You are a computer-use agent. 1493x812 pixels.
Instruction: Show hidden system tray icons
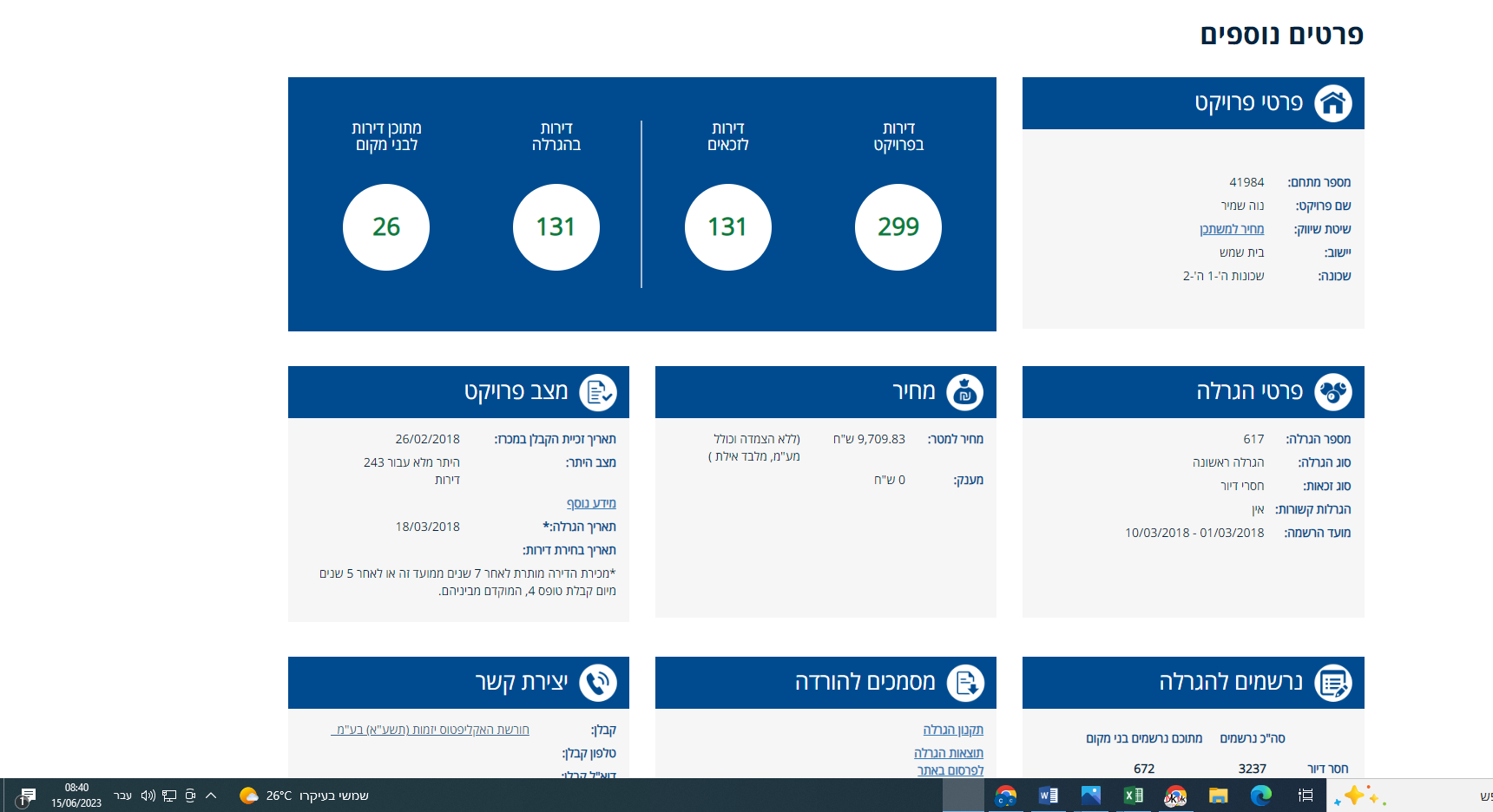point(211,796)
